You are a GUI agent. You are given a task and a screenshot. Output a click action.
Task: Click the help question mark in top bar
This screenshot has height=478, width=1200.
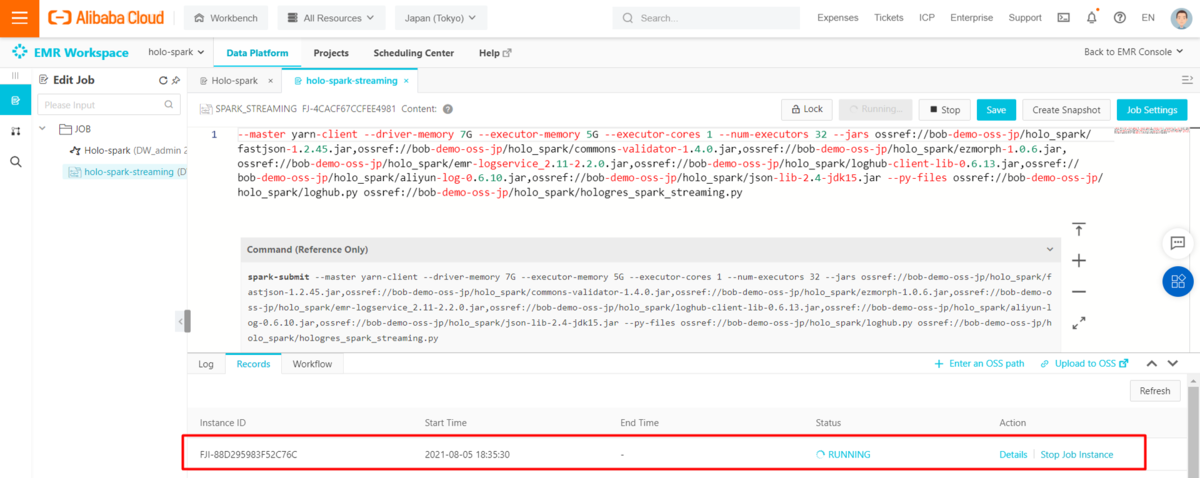coord(1119,18)
